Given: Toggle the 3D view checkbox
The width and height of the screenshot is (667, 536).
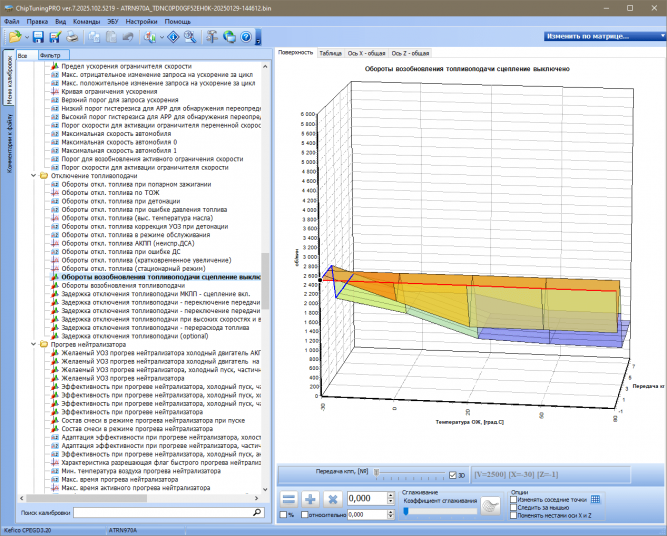Looking at the screenshot, I should tap(453, 475).
